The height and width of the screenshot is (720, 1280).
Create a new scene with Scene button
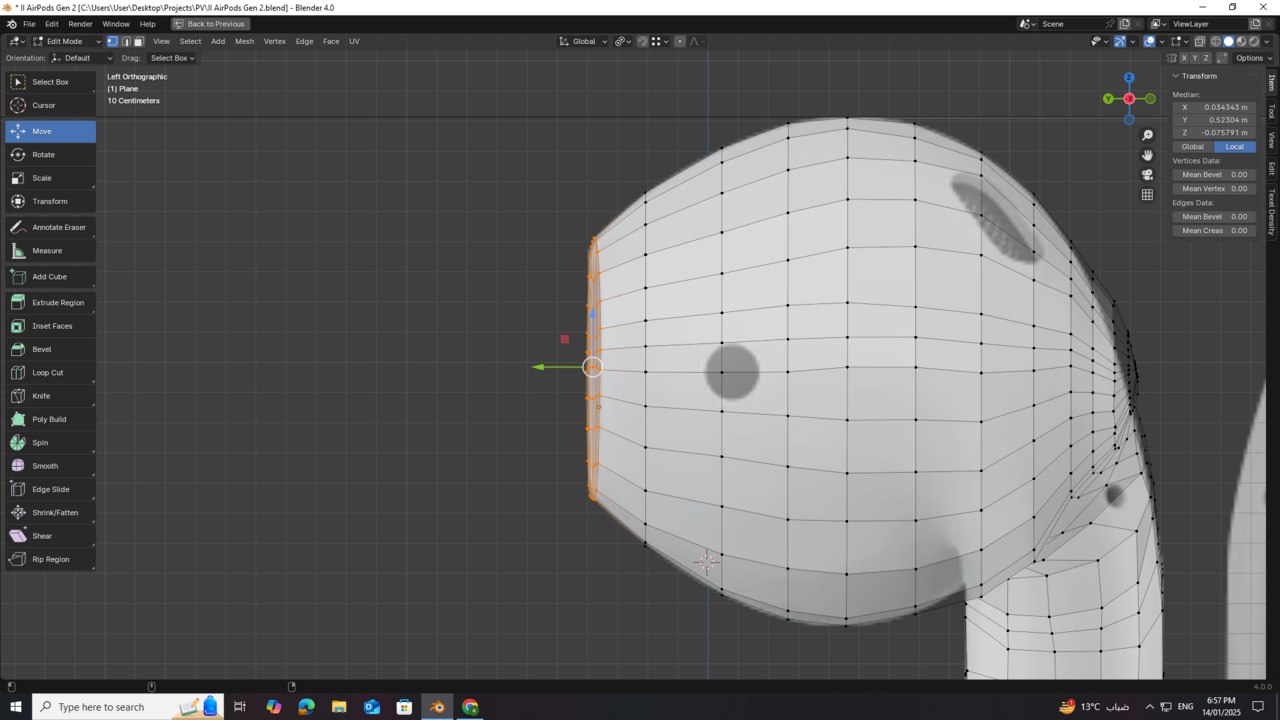(1124, 24)
